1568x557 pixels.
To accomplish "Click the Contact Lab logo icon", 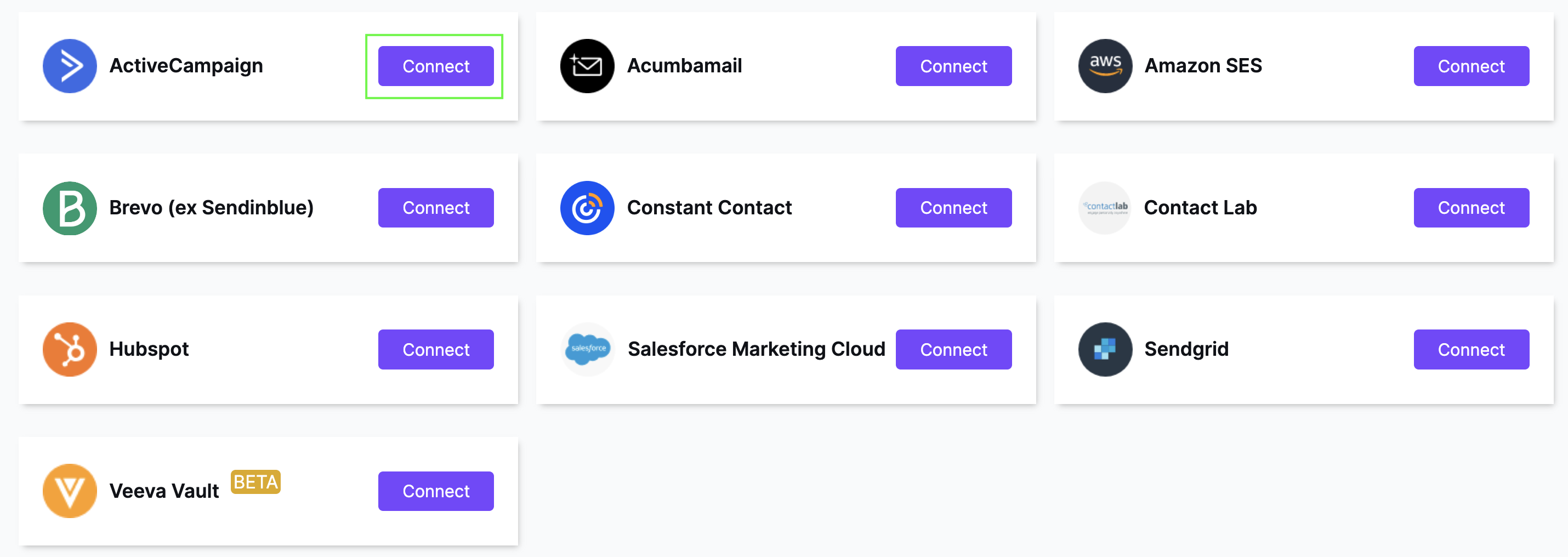I will 1105,208.
